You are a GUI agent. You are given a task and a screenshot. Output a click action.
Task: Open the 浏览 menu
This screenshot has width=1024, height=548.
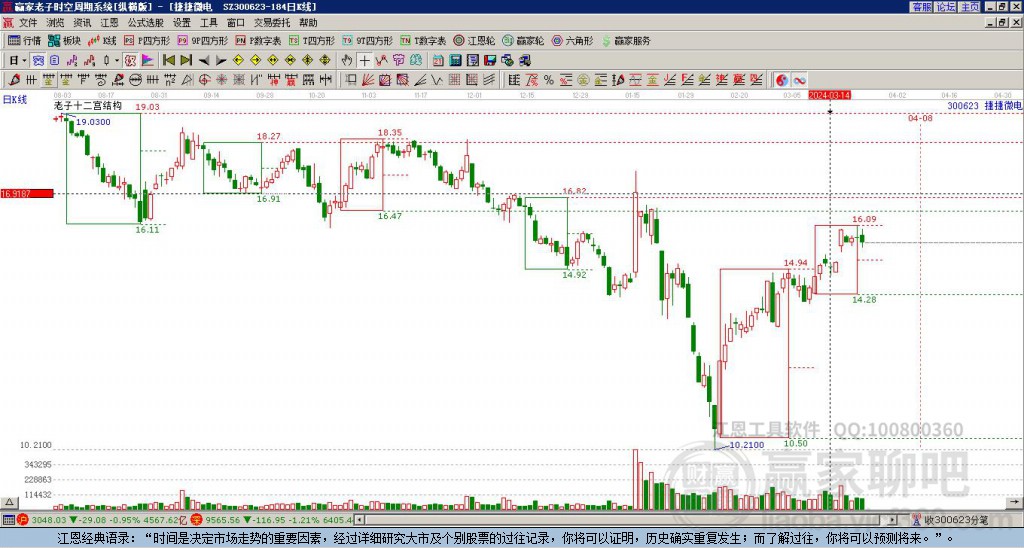[56, 23]
